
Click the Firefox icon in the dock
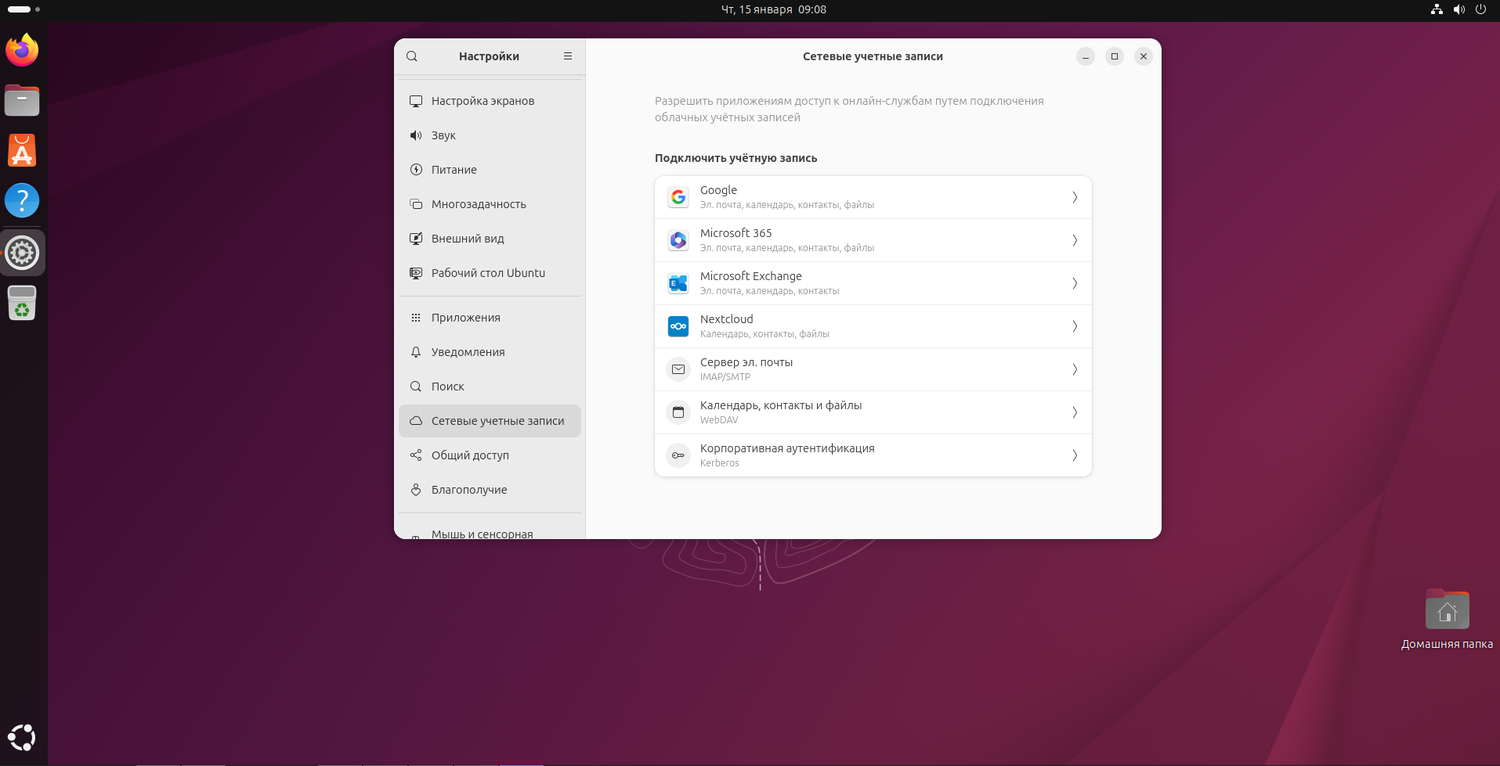(21, 50)
